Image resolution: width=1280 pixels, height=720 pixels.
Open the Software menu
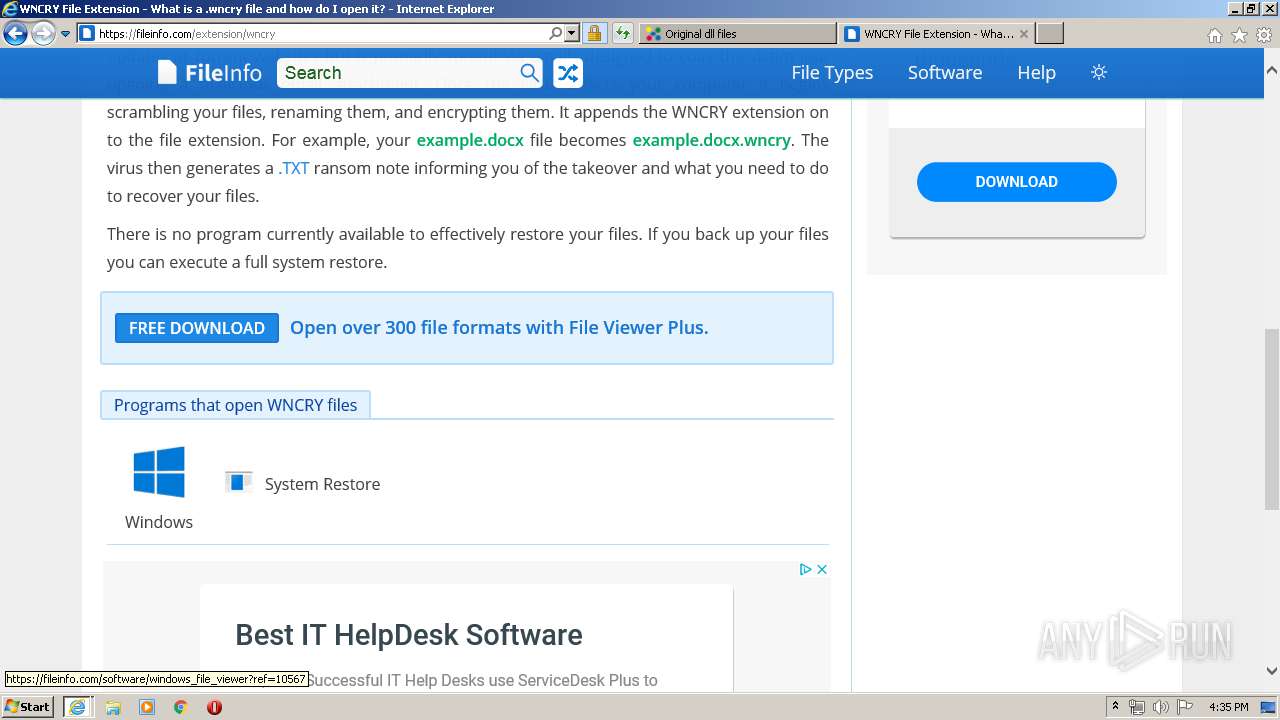pos(945,72)
